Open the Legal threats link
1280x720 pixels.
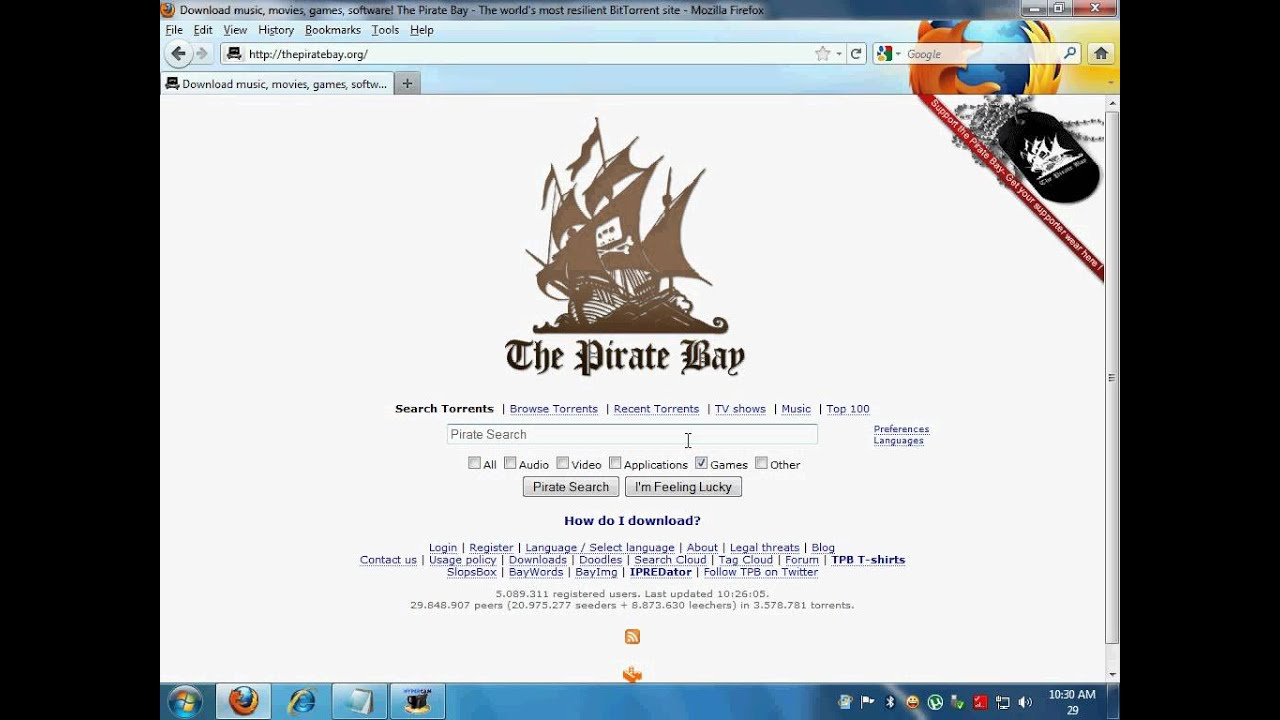click(764, 548)
